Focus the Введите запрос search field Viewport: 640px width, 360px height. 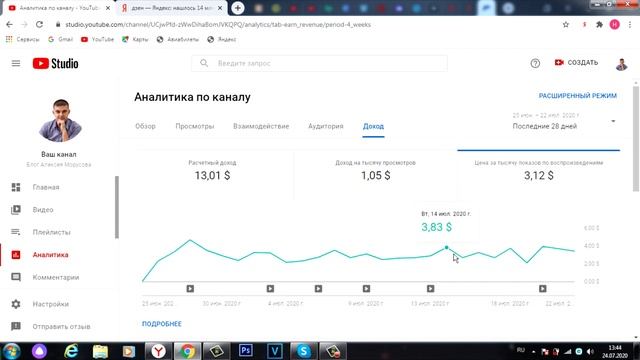319,63
